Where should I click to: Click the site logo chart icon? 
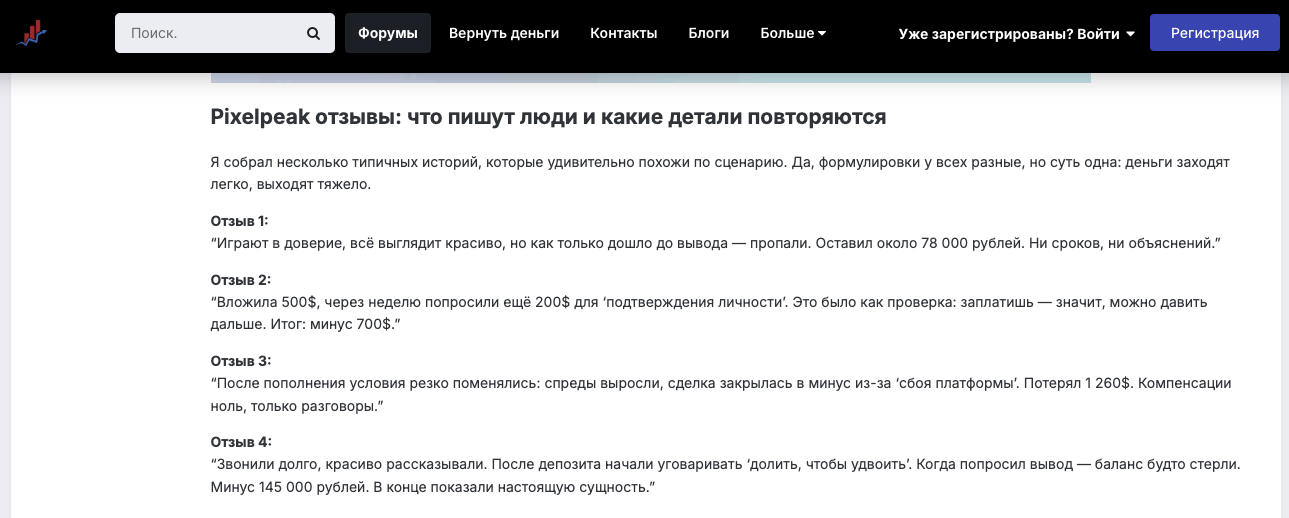32,33
